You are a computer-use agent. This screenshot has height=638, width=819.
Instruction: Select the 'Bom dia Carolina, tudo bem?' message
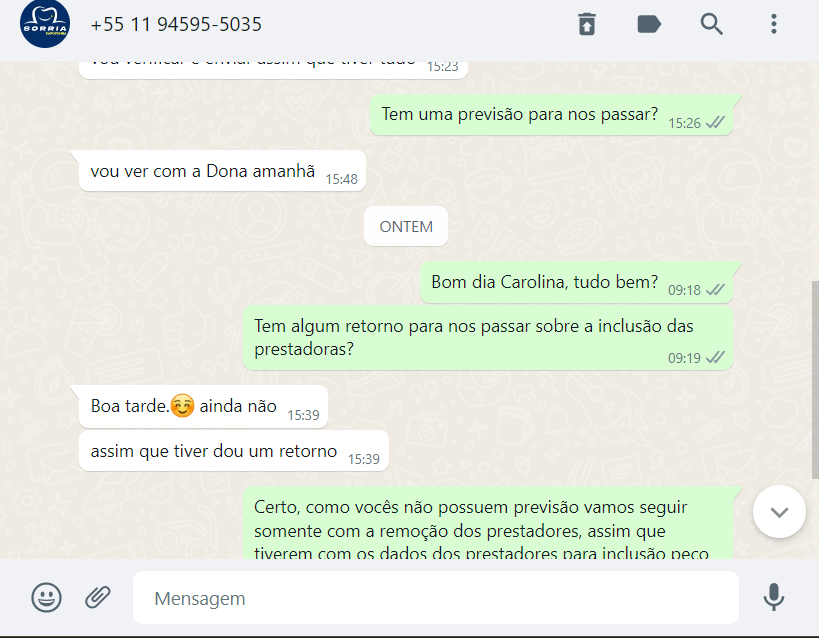tap(576, 283)
